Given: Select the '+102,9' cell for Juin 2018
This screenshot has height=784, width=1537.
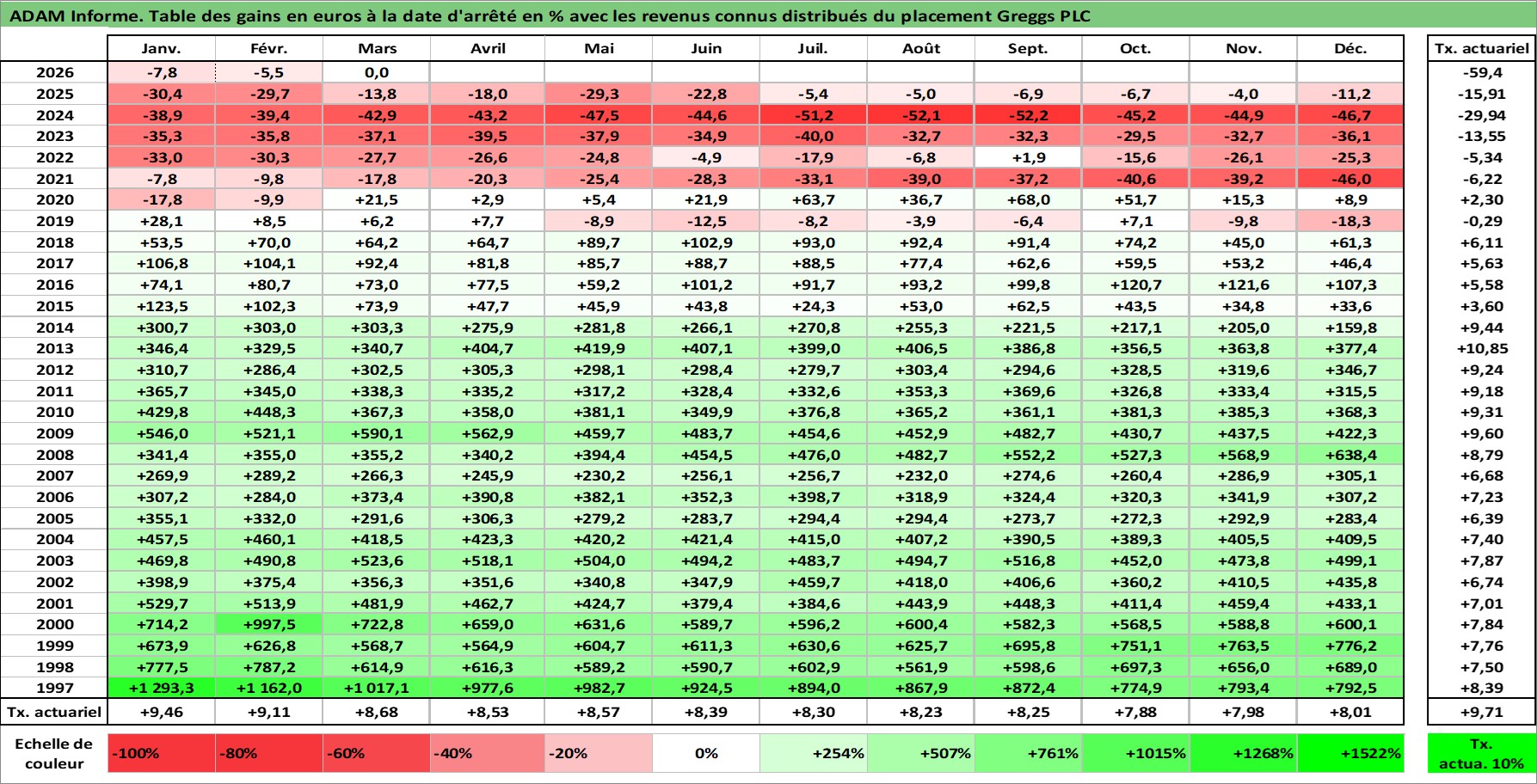Looking at the screenshot, I should [x=706, y=242].
